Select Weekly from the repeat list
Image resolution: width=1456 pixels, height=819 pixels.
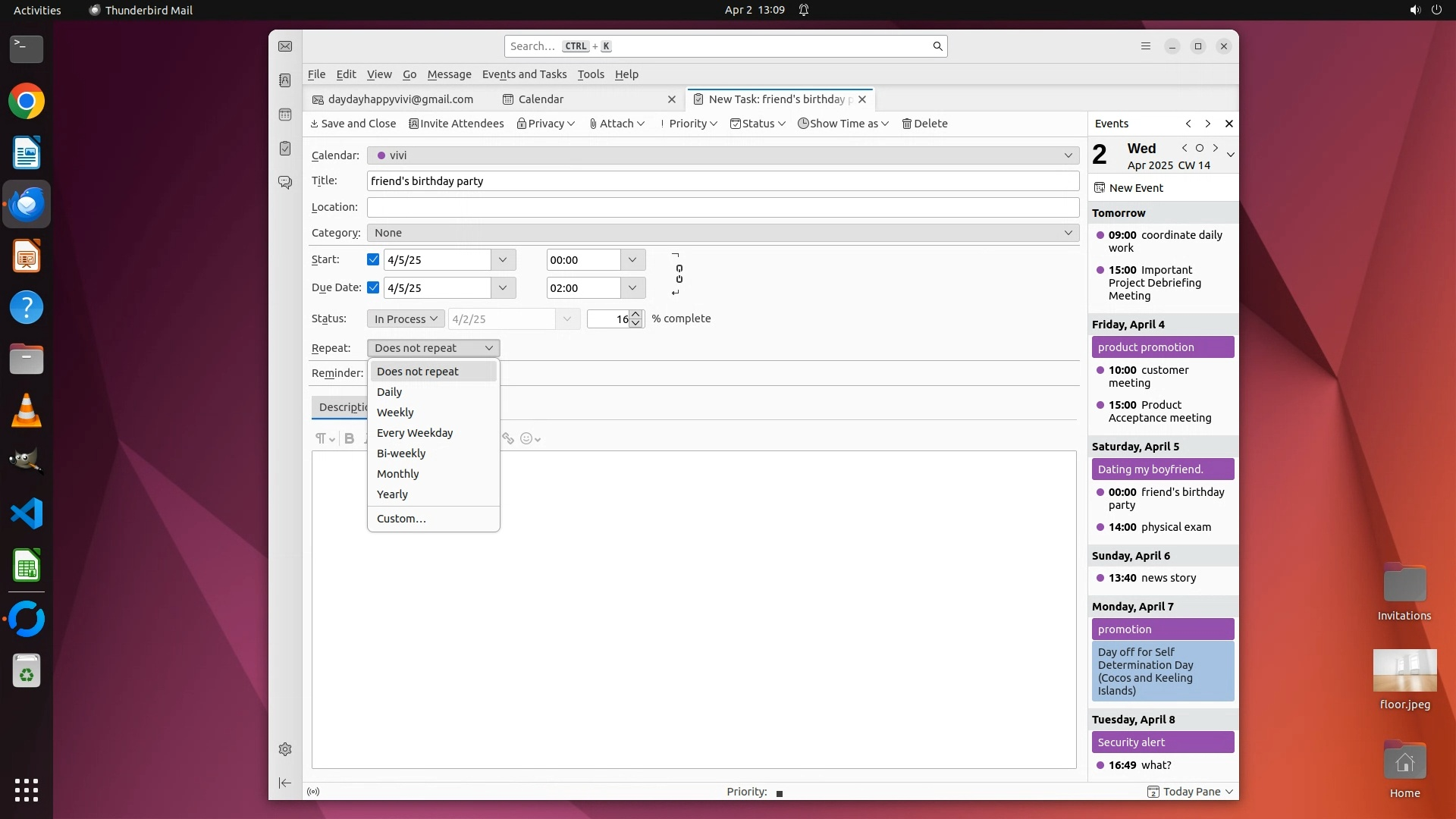[395, 413]
